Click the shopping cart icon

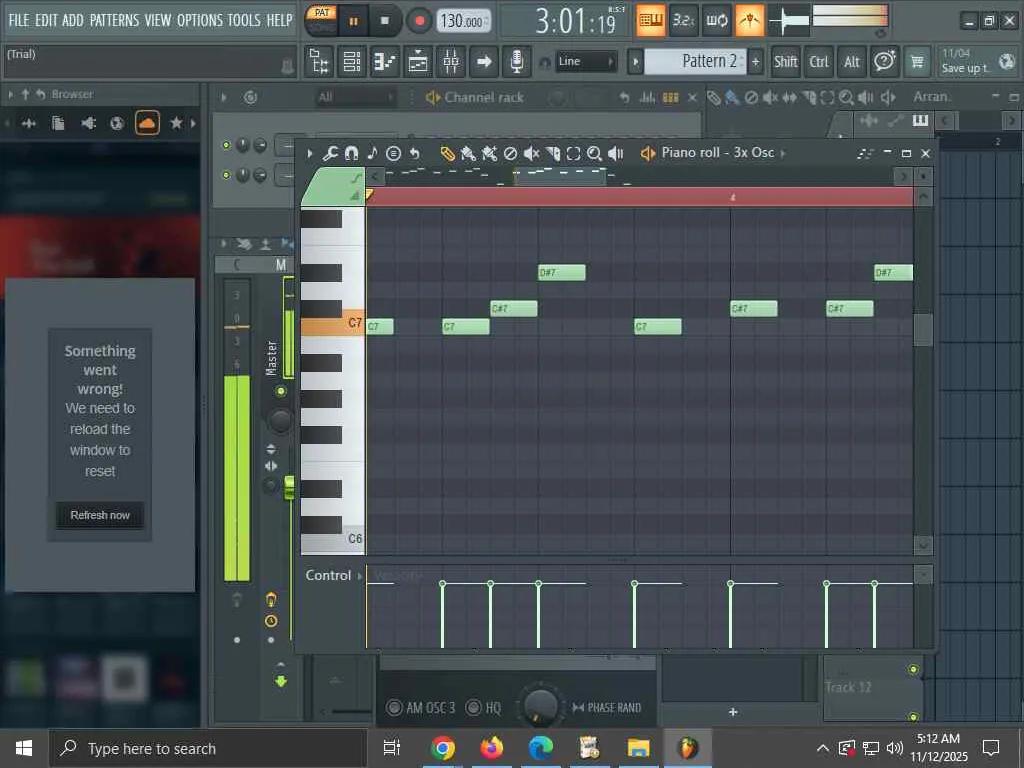(x=918, y=62)
